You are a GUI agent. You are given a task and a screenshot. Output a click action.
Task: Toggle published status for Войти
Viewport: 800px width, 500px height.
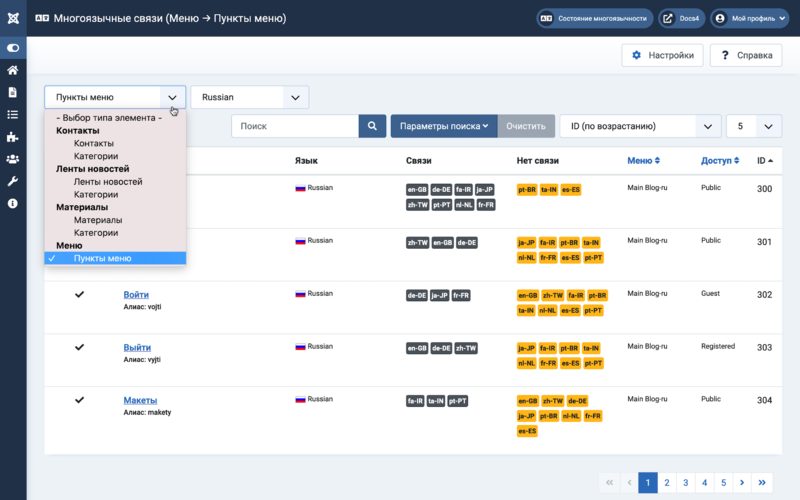point(80,294)
